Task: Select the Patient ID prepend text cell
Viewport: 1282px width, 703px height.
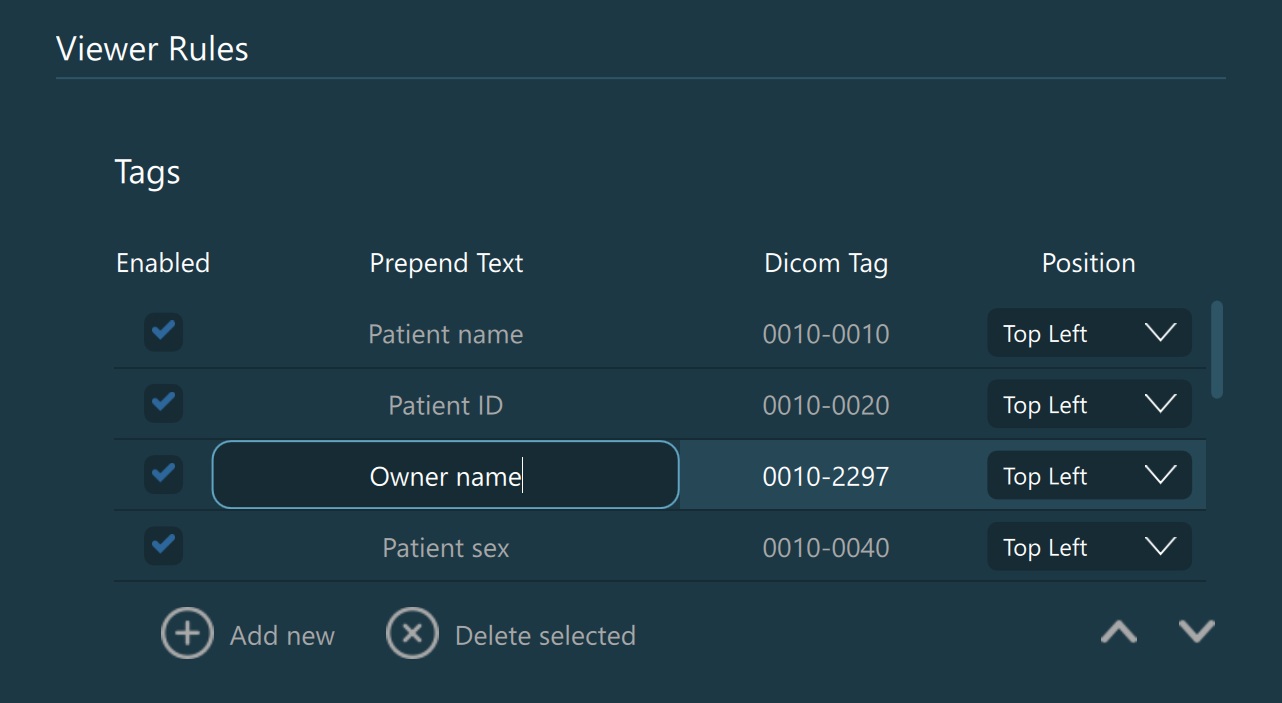Action: pos(445,406)
